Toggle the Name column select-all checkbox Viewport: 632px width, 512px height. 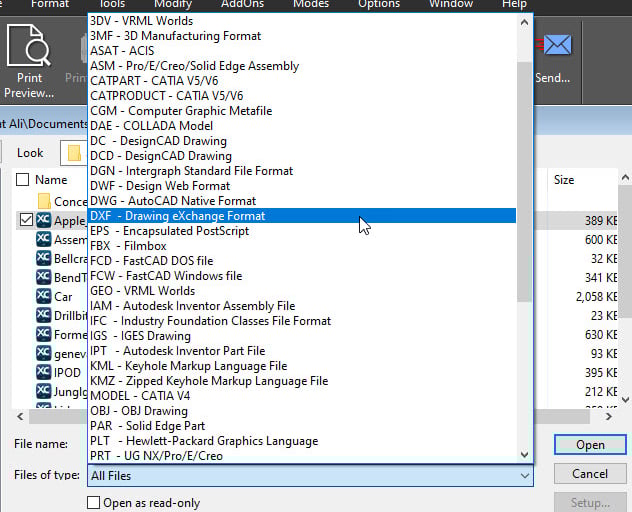pyautogui.click(x=23, y=179)
